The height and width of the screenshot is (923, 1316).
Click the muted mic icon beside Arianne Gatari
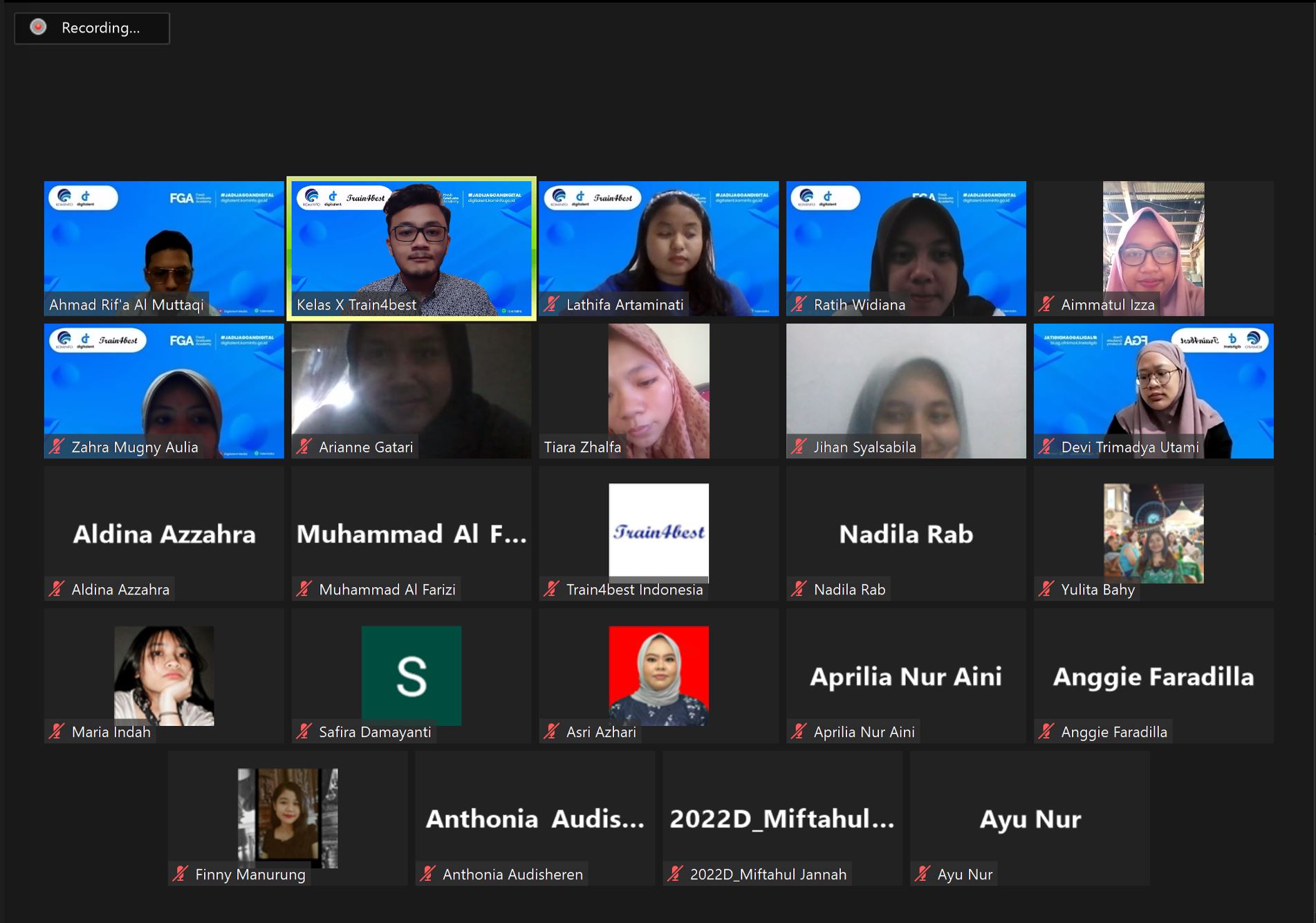point(303,447)
